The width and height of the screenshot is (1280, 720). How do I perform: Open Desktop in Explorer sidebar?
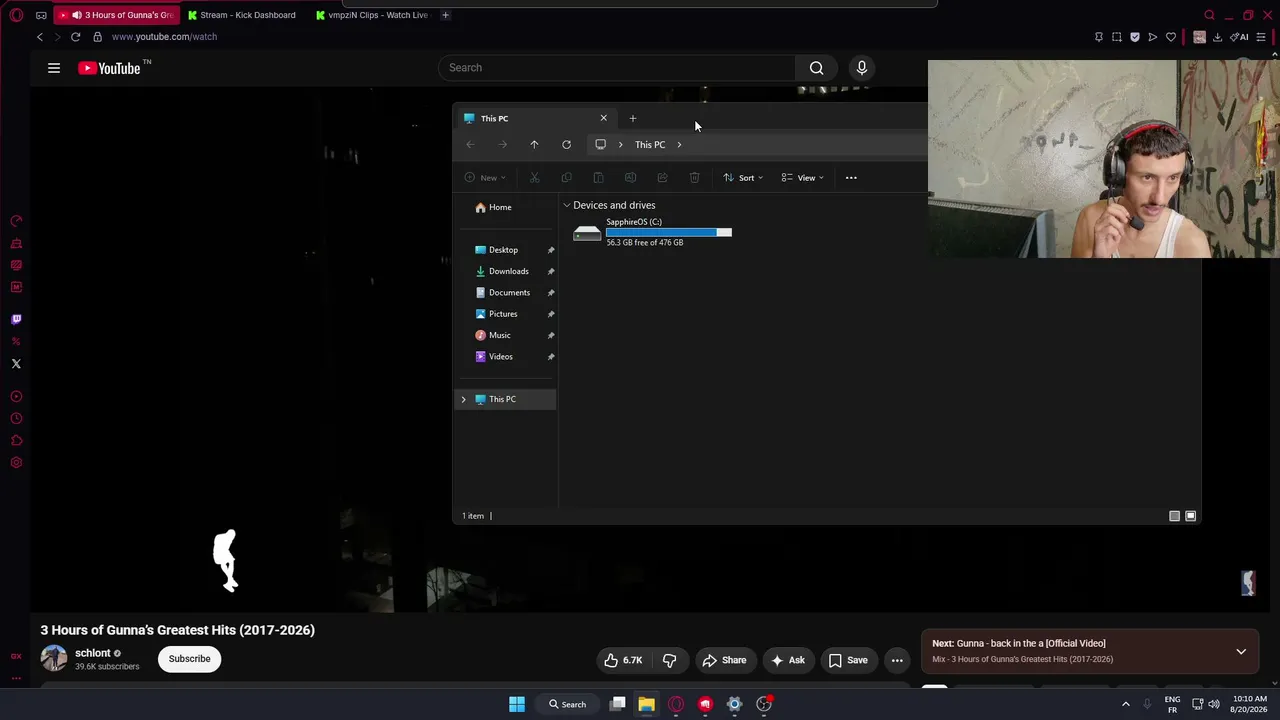pos(503,250)
